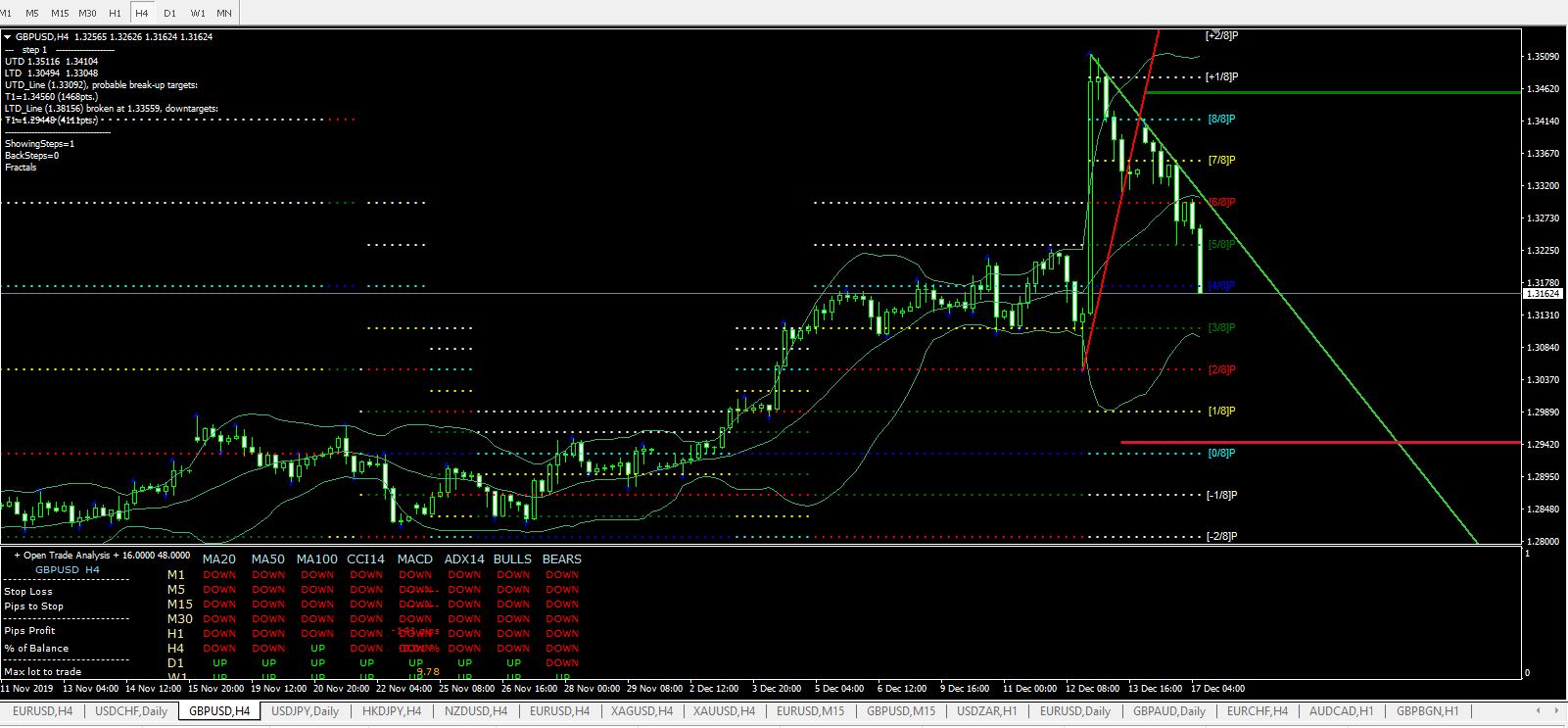Click CCI14 column header in indicator panel
The image size is (1568, 728).
pyautogui.click(x=365, y=559)
